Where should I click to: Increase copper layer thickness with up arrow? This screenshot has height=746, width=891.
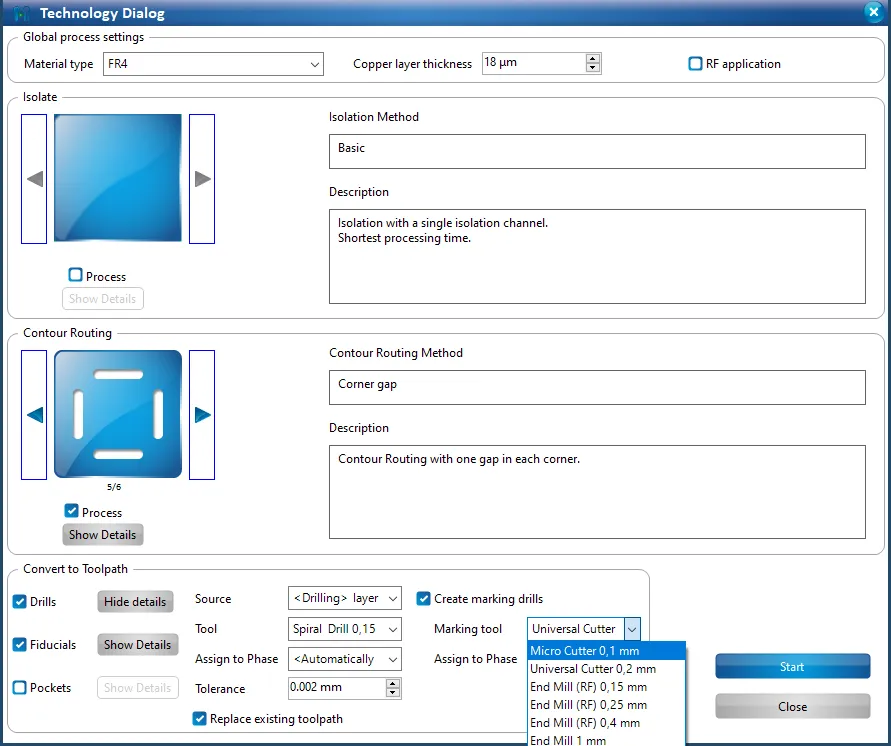point(593,59)
